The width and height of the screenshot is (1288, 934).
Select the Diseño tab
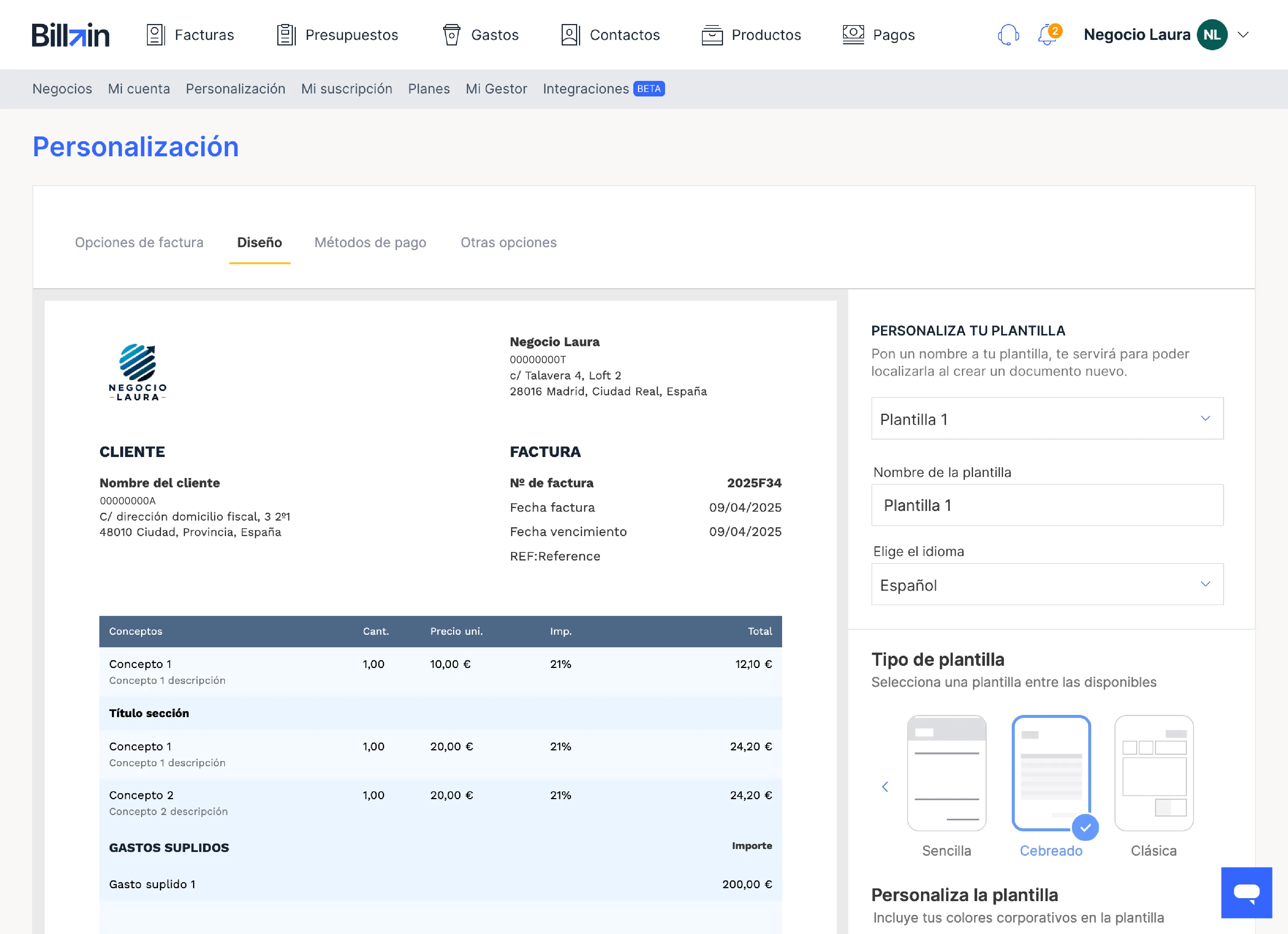point(260,243)
